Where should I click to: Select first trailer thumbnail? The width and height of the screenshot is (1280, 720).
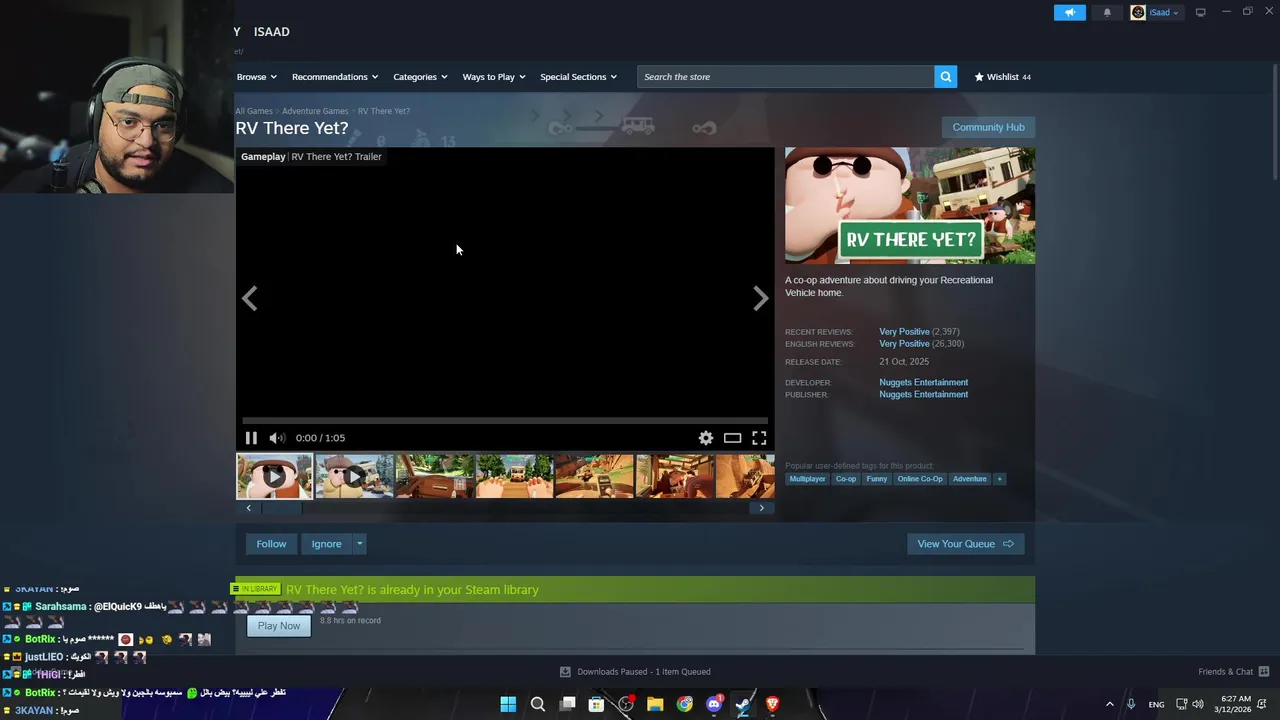pos(274,476)
